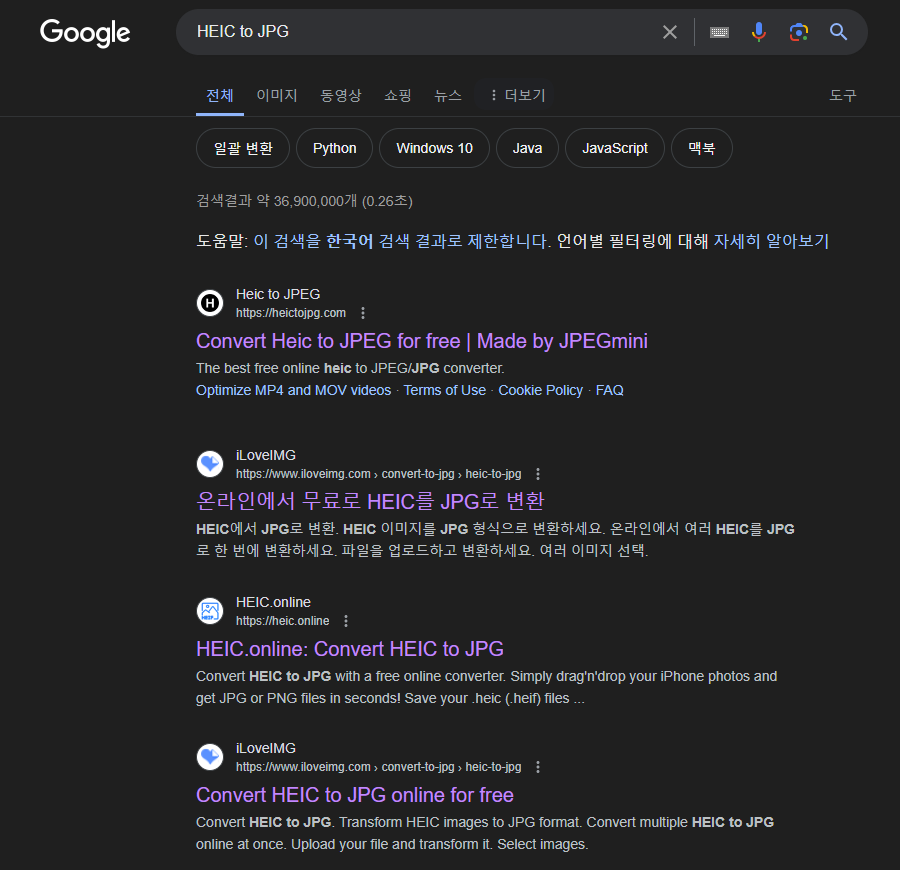
Task: Open Convert Heic to JPEG for free result
Action: (422, 341)
